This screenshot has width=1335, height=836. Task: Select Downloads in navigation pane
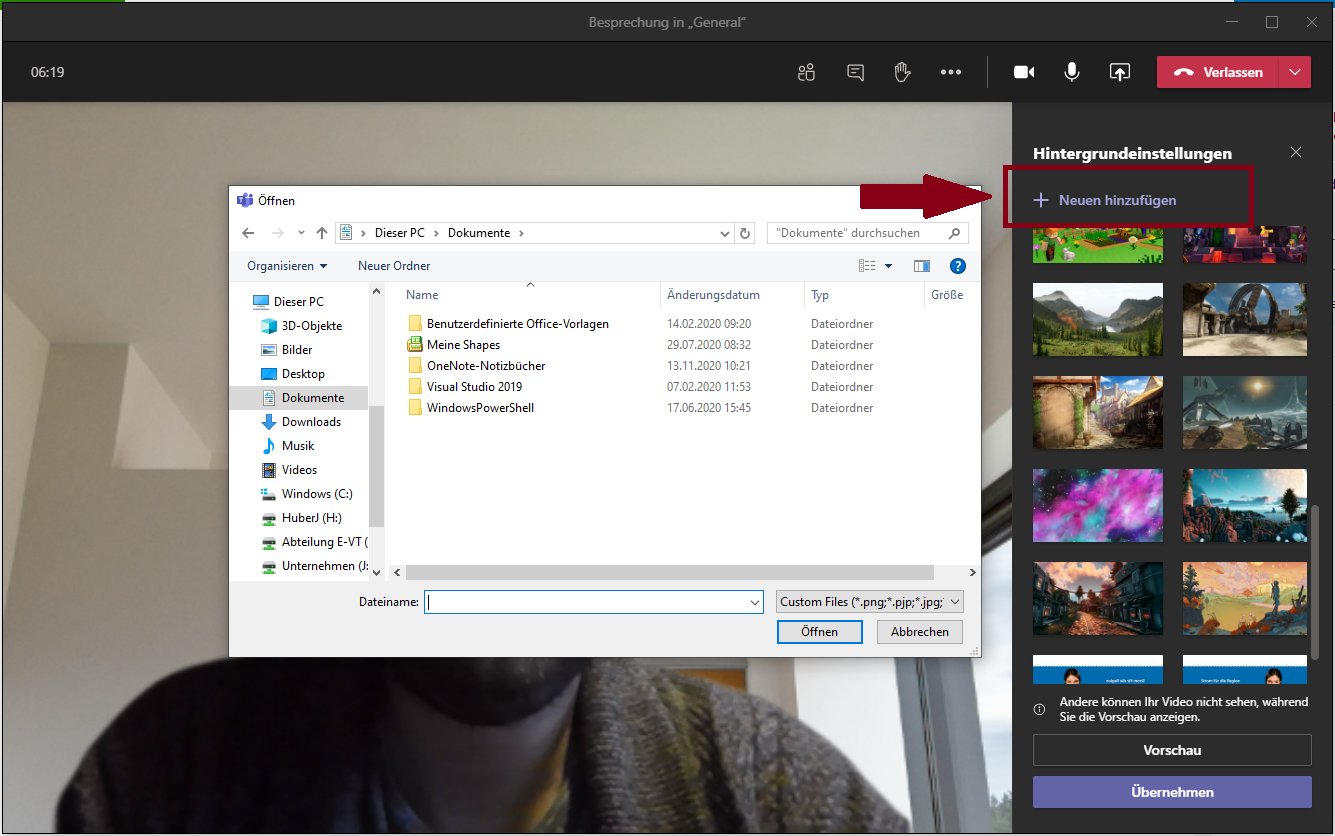coord(311,422)
